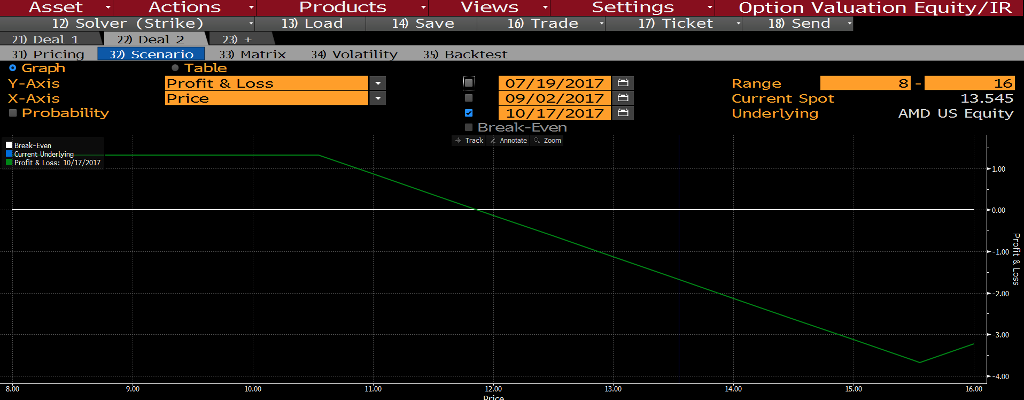Edit the 09/02/2017 date field
The height and width of the screenshot is (400, 1024).
pyautogui.click(x=555, y=98)
